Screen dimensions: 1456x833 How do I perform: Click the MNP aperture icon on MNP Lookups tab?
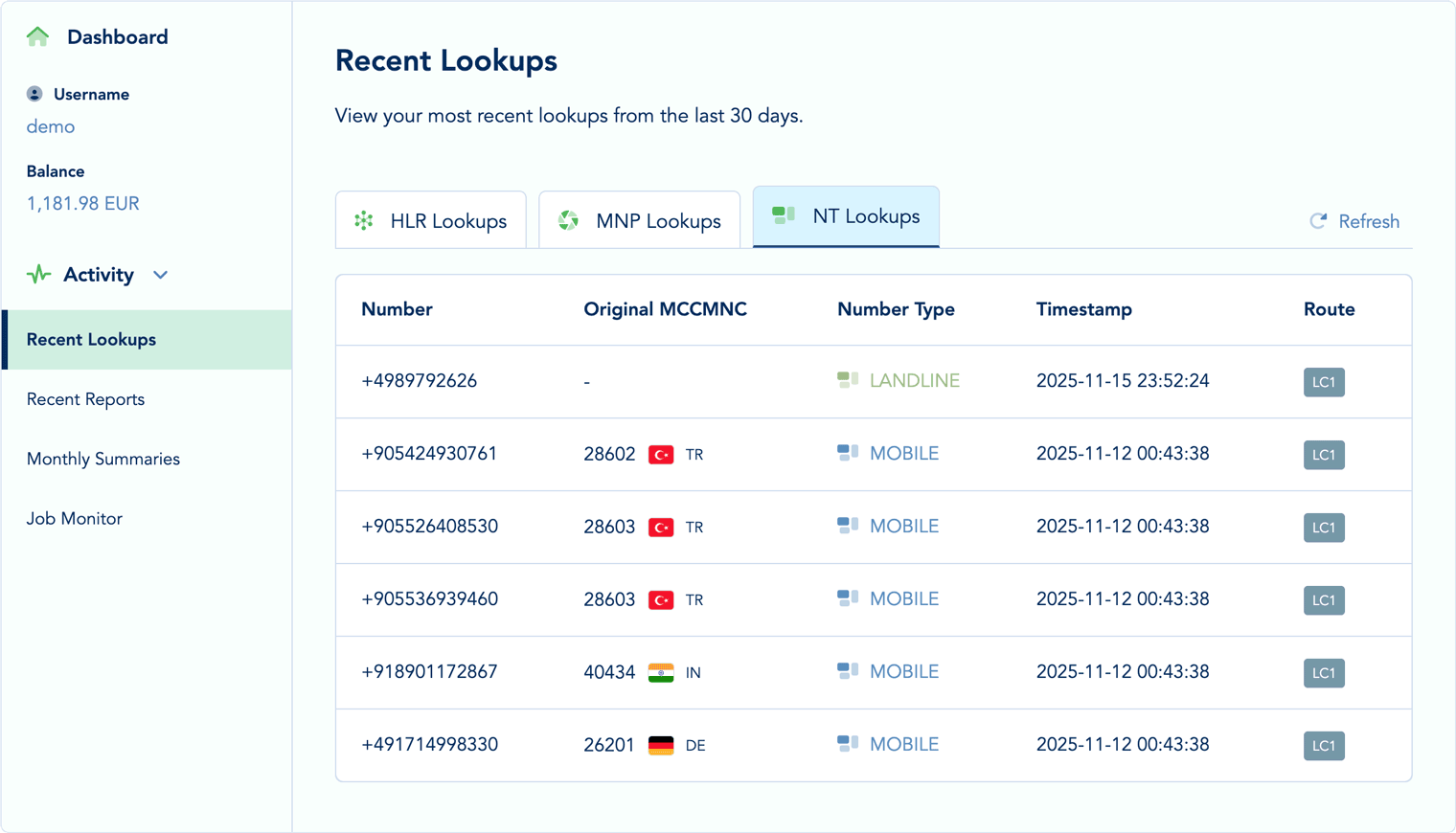tap(568, 219)
